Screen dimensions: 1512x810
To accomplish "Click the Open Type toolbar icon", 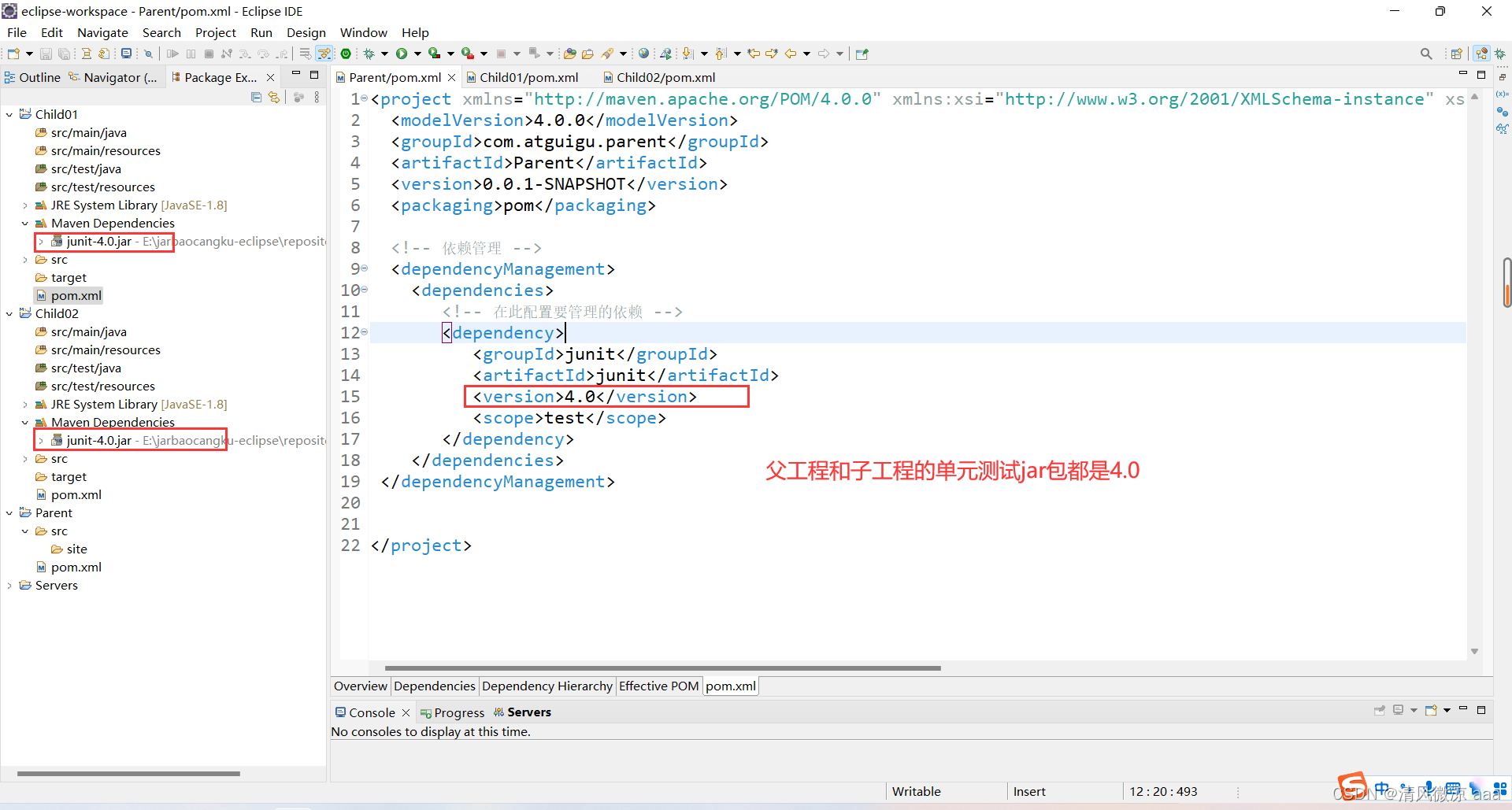I will [570, 54].
